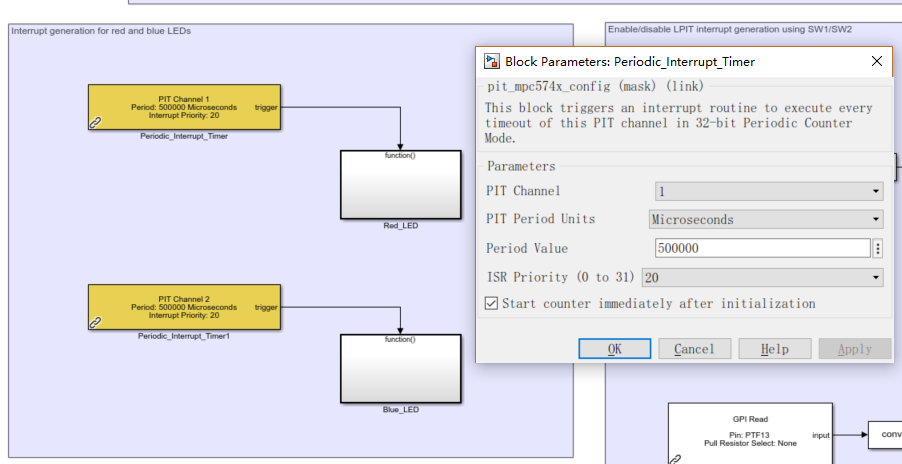Click the partially visible convert block
This screenshot has width=902, height=464.
[885, 434]
